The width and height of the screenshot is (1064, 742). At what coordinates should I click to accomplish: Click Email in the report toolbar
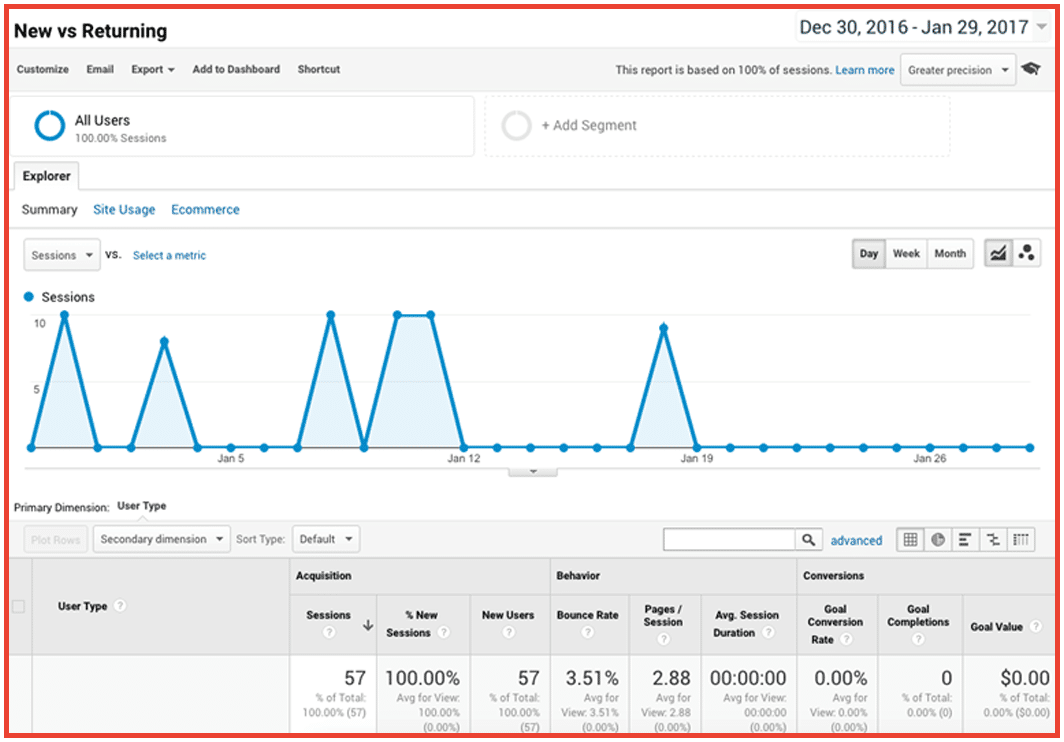(x=100, y=69)
